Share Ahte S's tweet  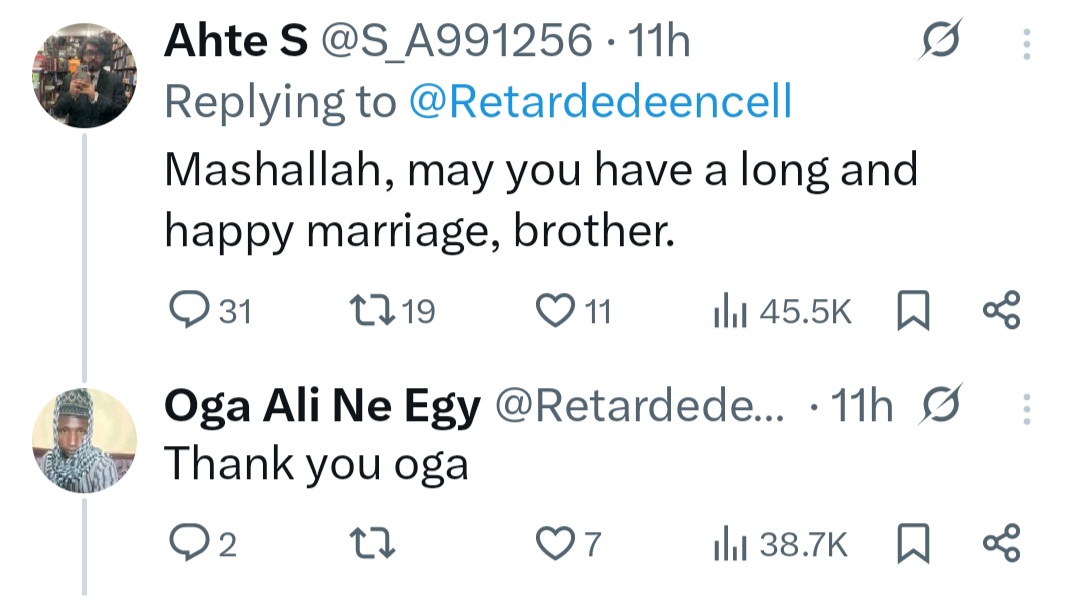click(1001, 313)
